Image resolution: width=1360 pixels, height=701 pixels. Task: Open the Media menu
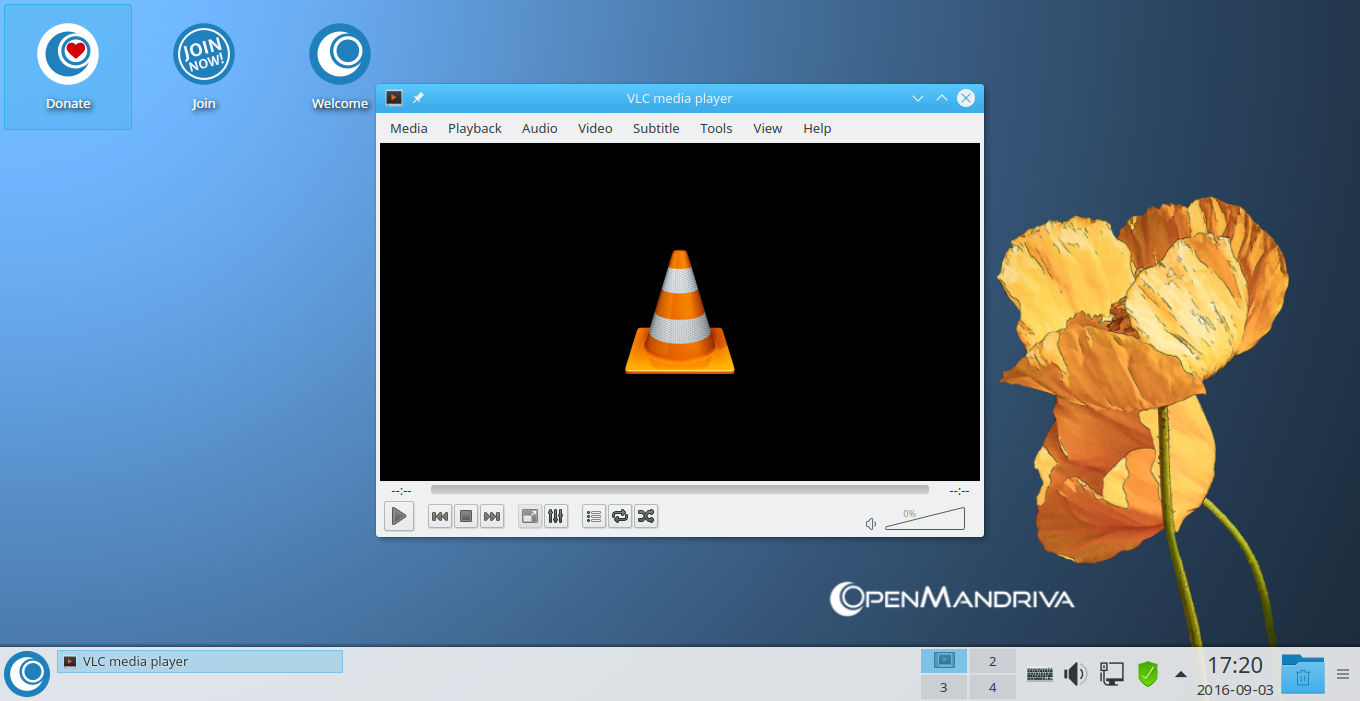point(409,128)
